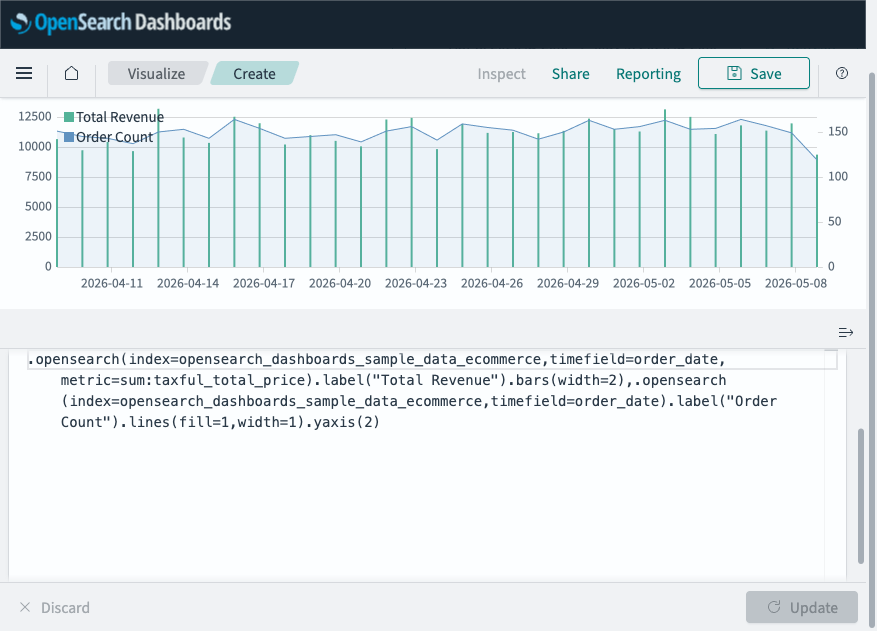Click the editor panel vertical scrollbar
877x631 pixels.
(861, 496)
